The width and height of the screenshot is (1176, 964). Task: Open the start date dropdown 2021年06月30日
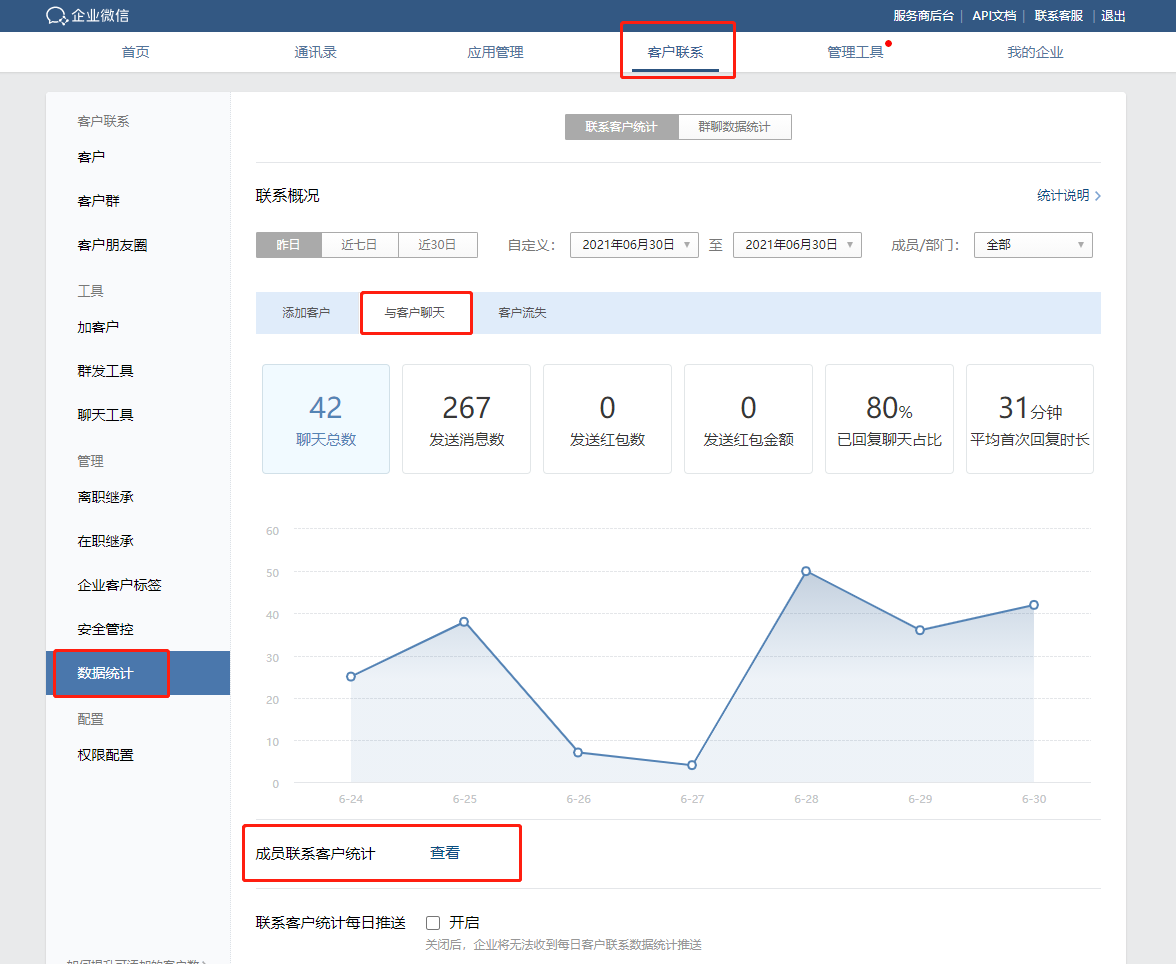(x=633, y=244)
